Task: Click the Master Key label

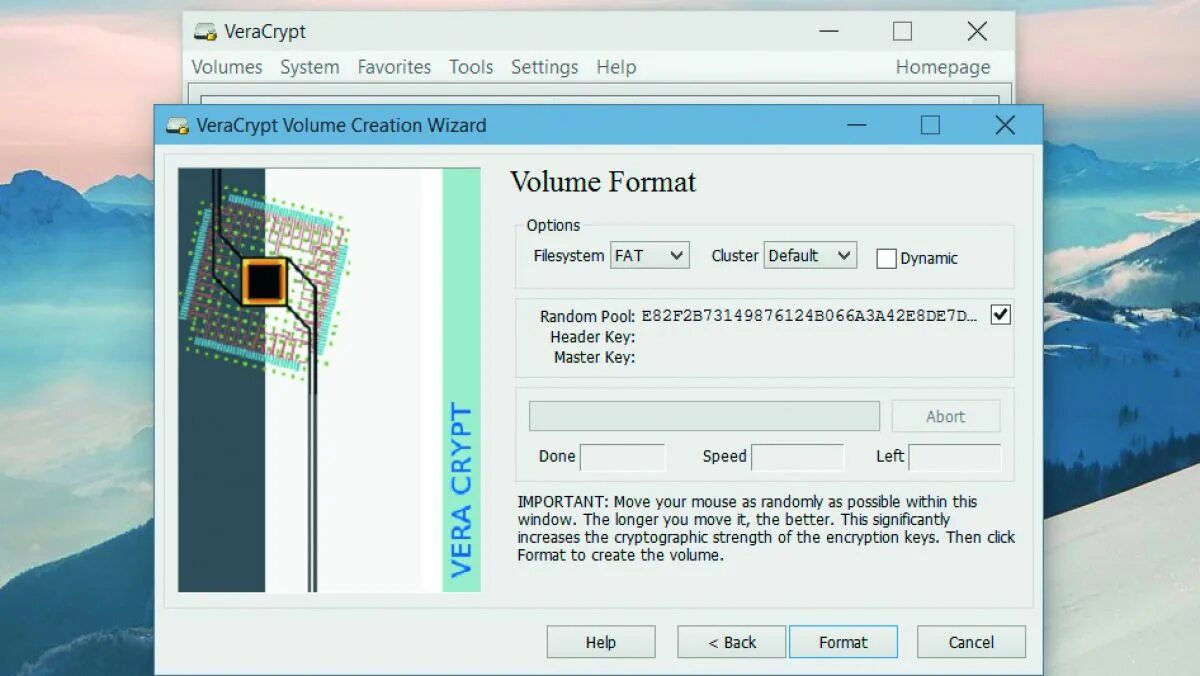Action: (594, 357)
